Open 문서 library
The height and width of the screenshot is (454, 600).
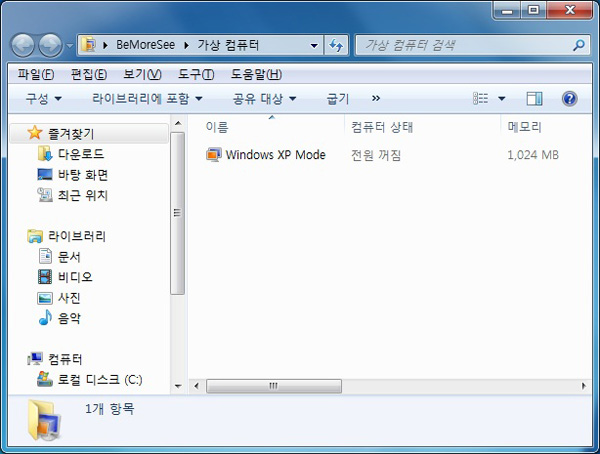pos(69,256)
